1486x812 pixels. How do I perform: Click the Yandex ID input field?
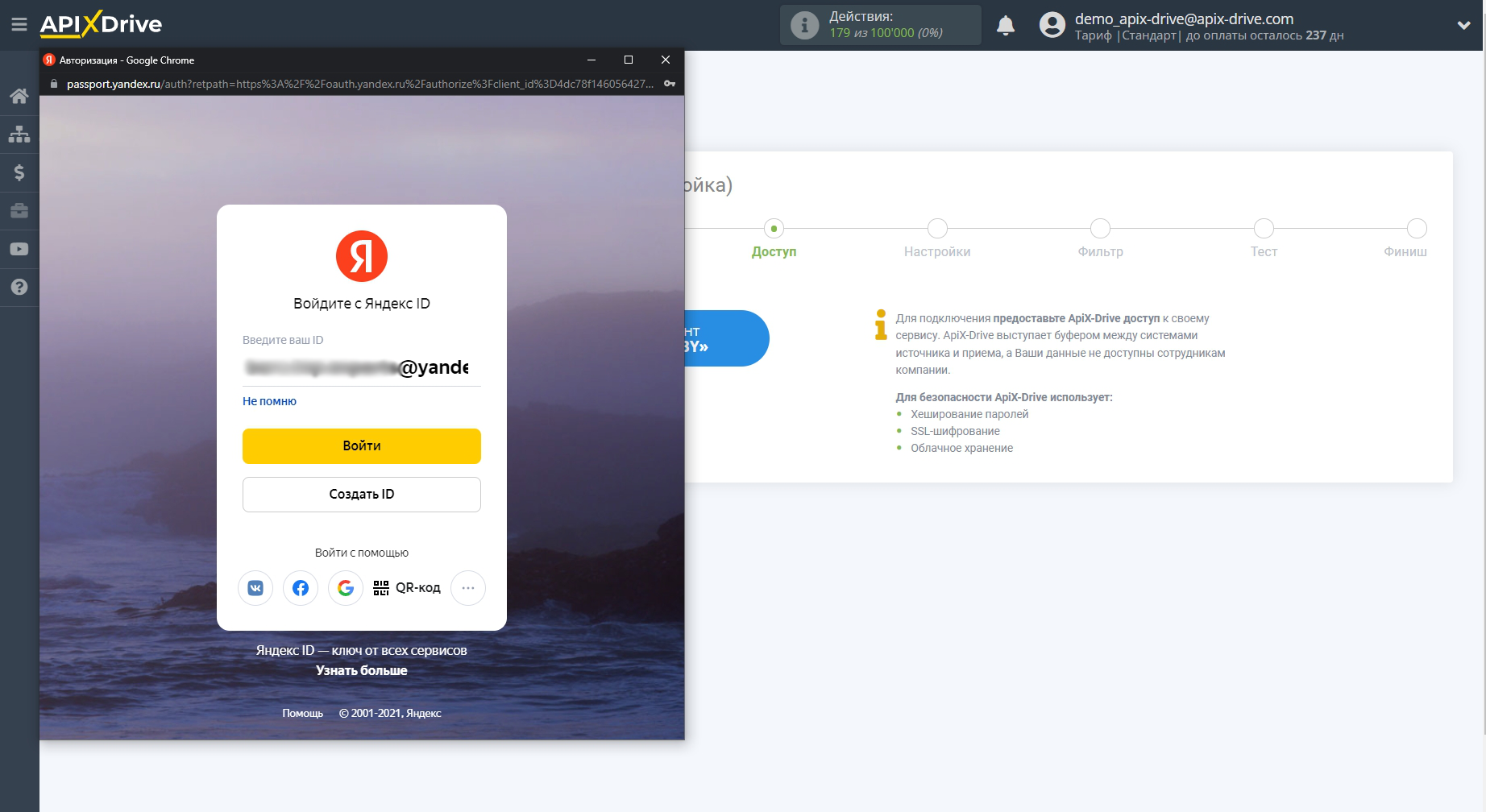coord(362,367)
